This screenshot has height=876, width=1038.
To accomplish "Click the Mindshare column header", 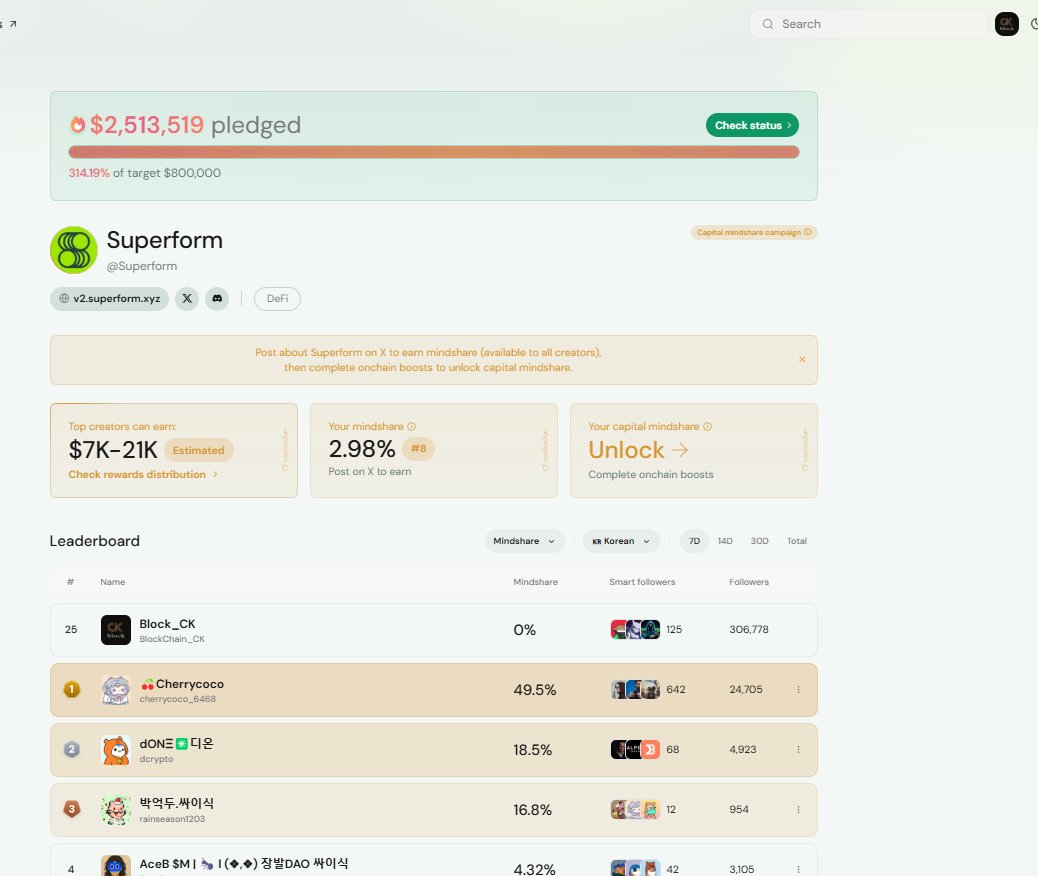I will point(535,582).
